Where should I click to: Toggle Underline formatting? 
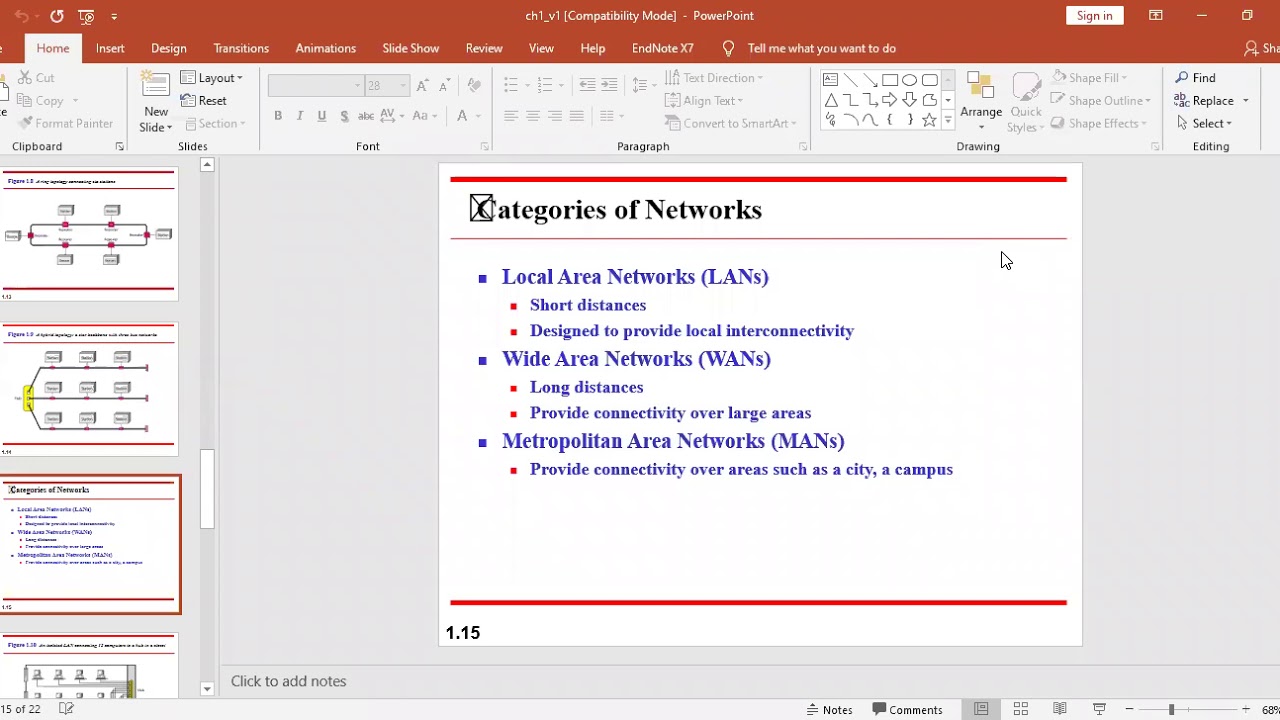[322, 116]
